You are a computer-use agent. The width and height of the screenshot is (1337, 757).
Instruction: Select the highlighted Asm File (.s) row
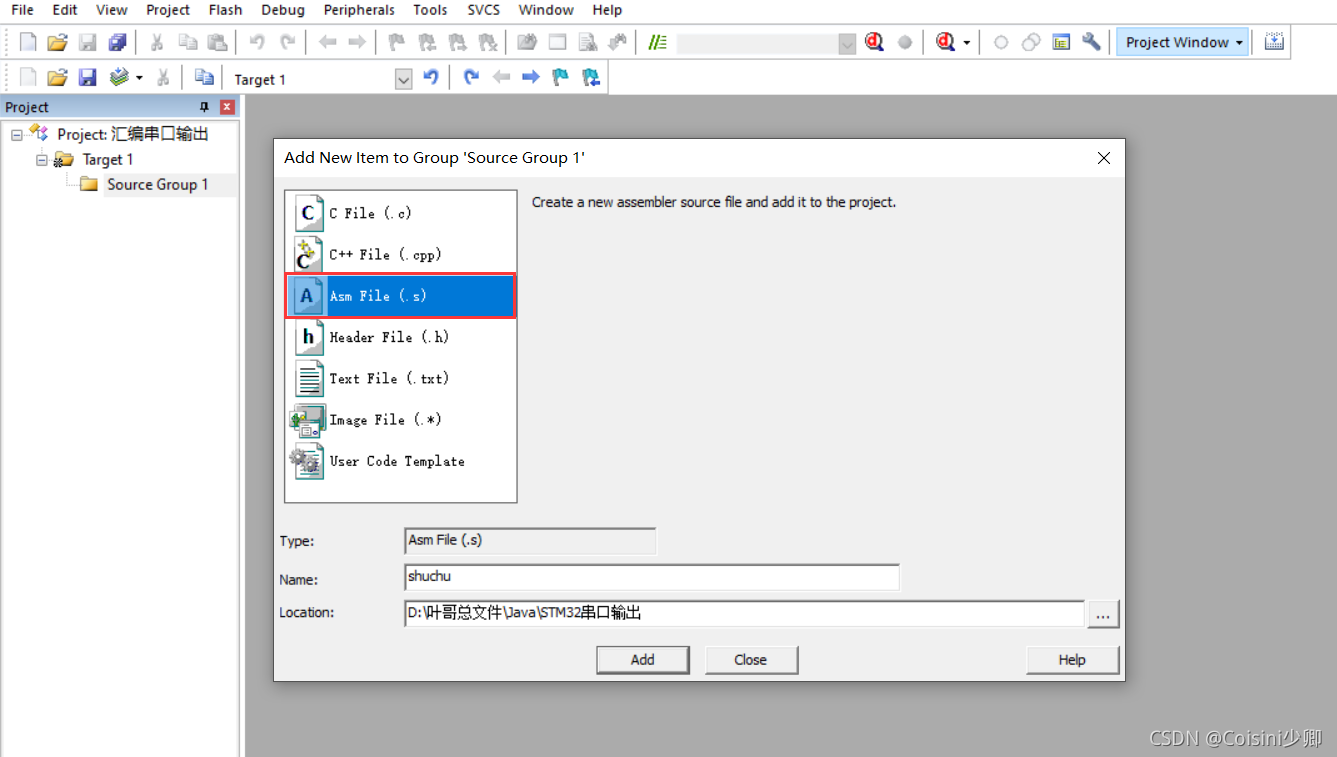tap(400, 296)
